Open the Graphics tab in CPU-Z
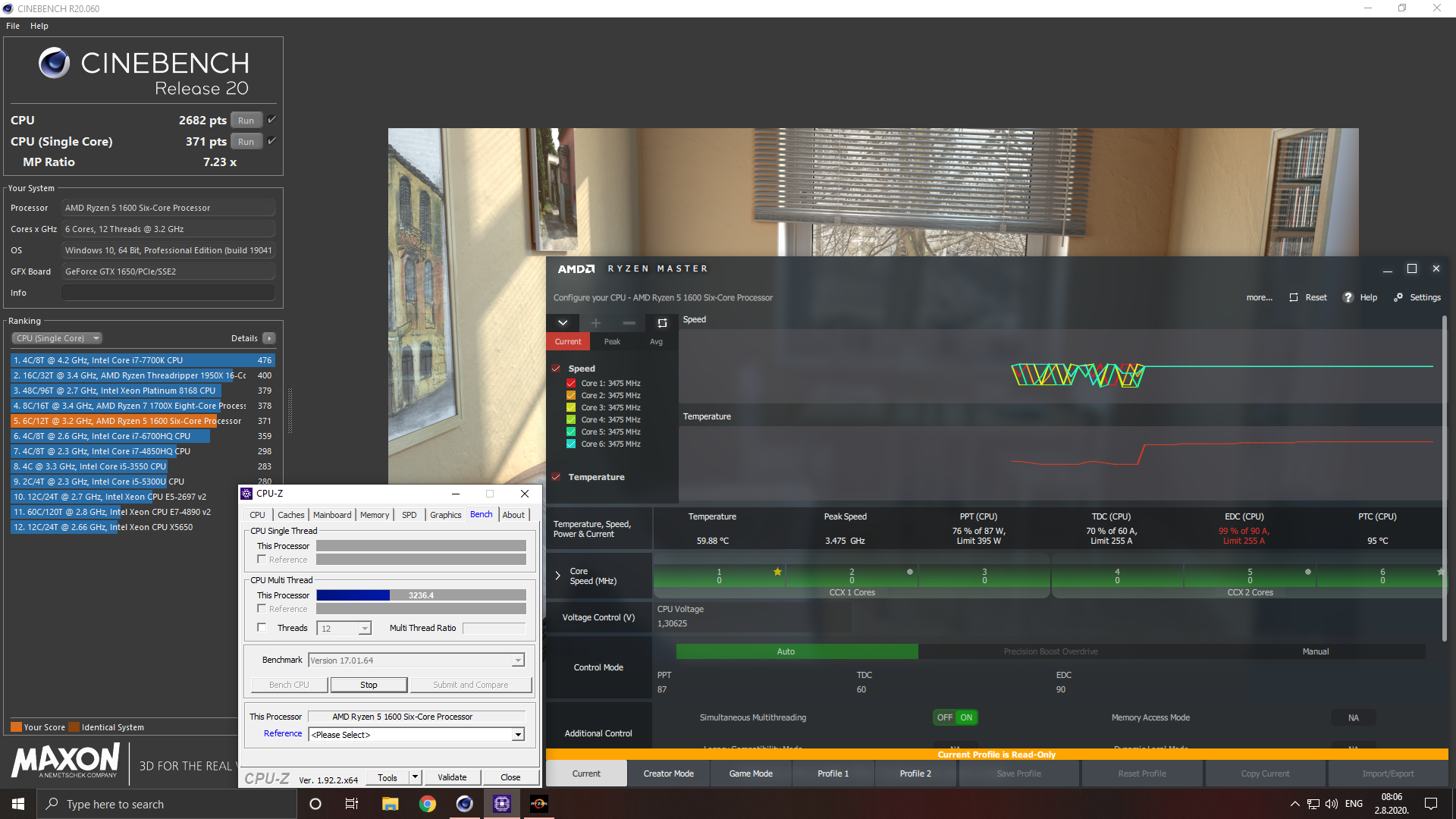Screen dimensions: 1456x819 (443, 514)
